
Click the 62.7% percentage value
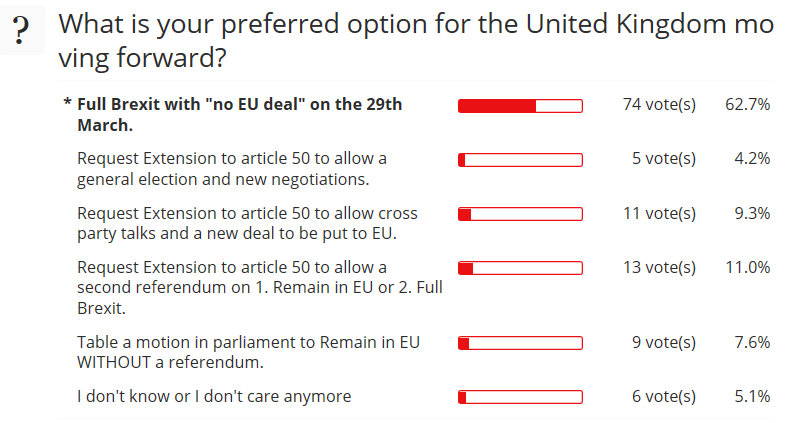coord(747,105)
